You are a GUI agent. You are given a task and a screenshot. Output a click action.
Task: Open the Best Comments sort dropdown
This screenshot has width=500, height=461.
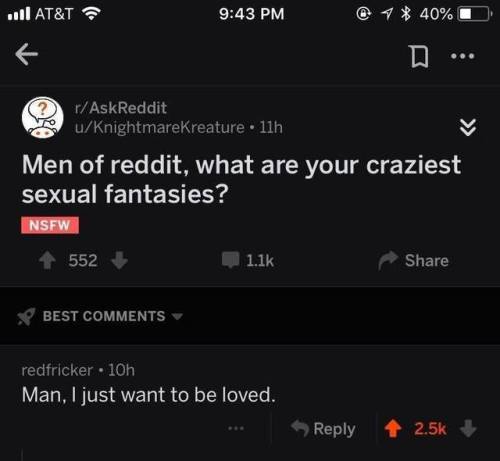tap(112, 316)
